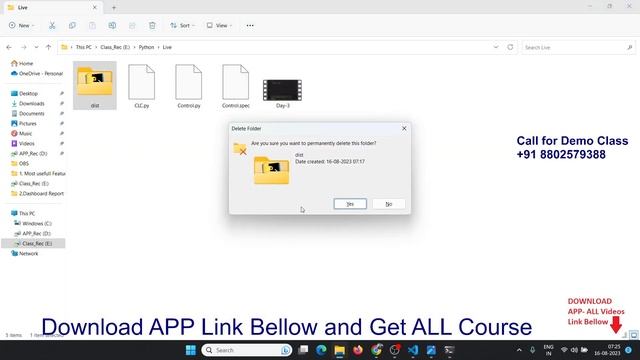640x360 pixels.
Task: Add a new File Explorer tab
Action: pyautogui.click(x=114, y=7)
